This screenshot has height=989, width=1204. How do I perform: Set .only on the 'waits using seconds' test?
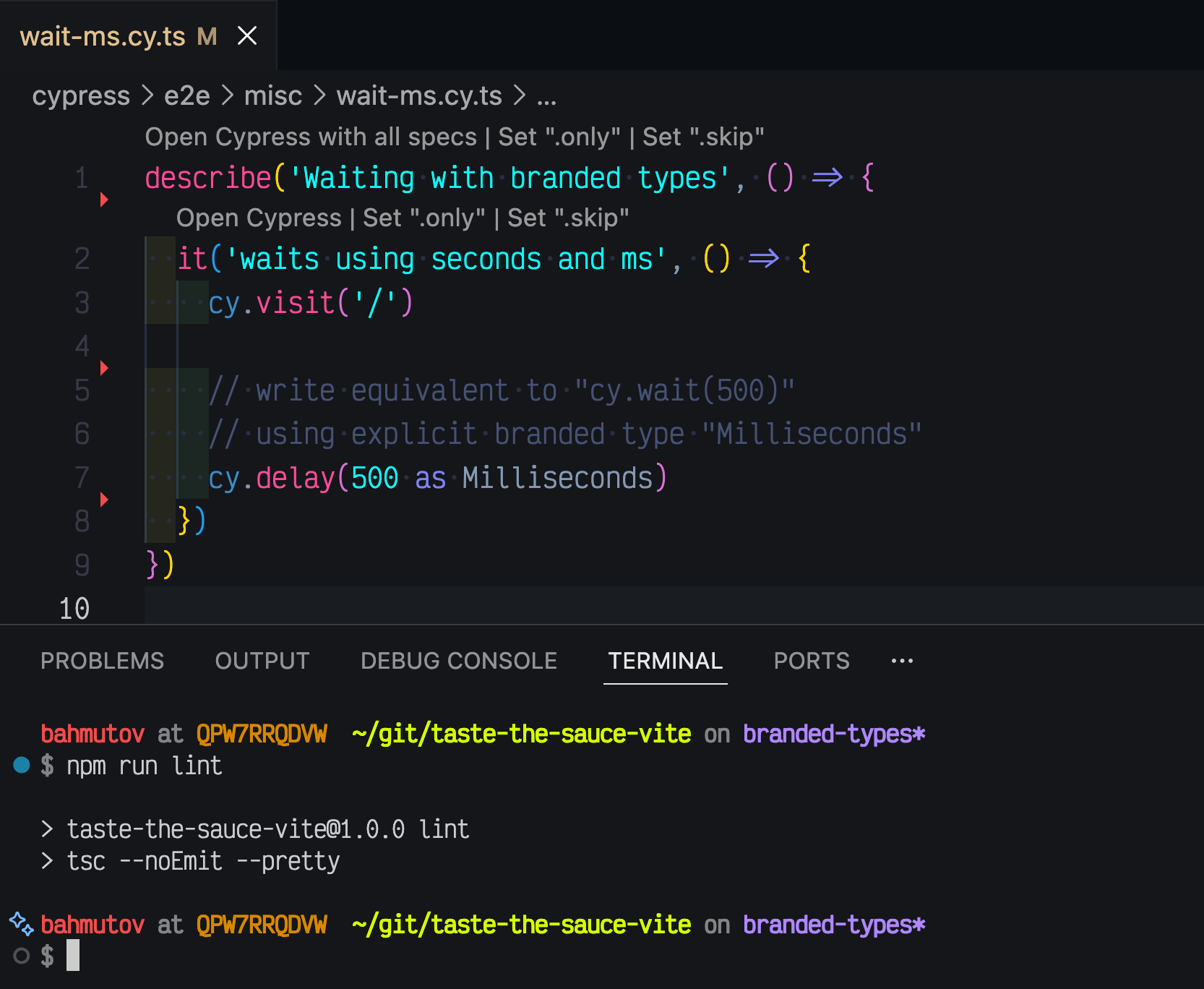(423, 218)
